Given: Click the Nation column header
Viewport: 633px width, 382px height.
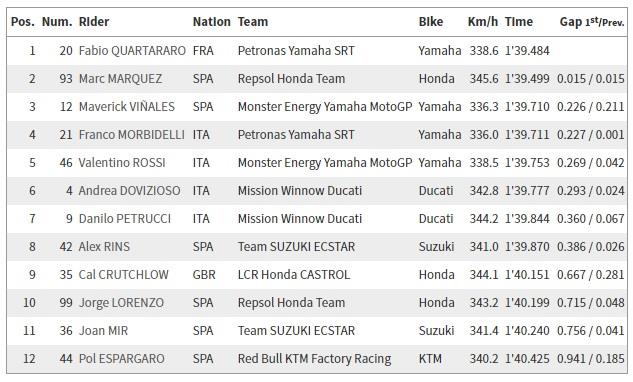Looking at the screenshot, I should pyautogui.click(x=212, y=22).
